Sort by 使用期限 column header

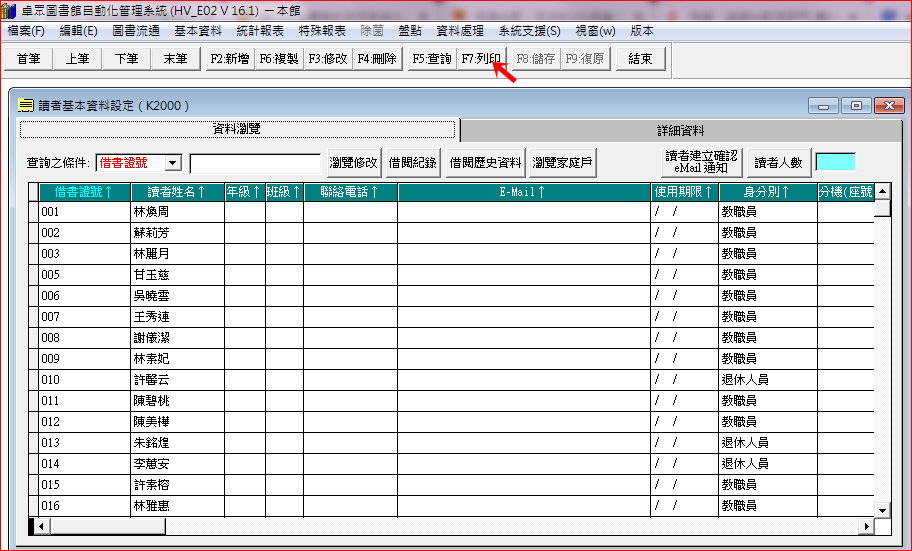click(685, 192)
